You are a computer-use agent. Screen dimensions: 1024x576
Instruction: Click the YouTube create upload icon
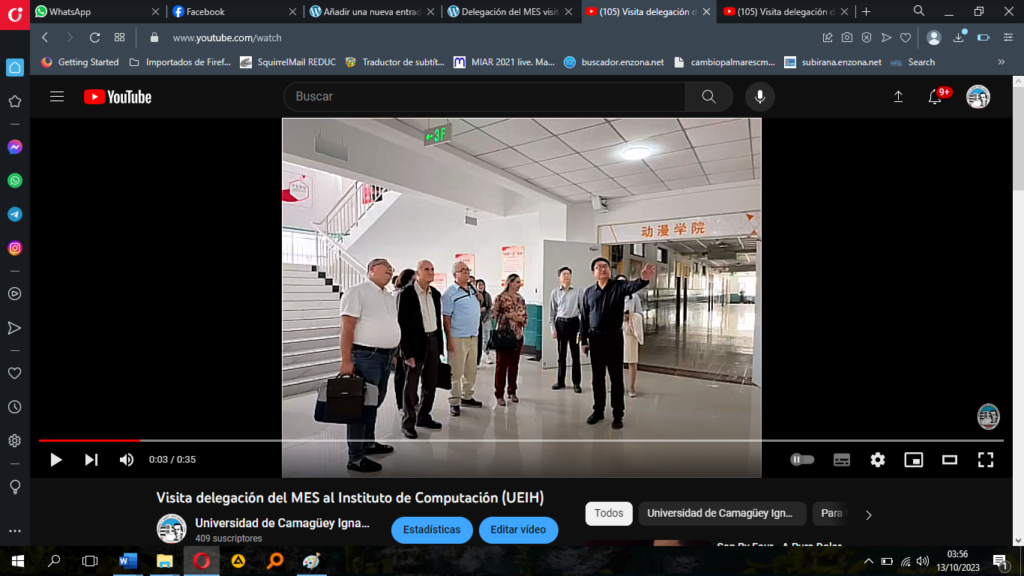point(898,97)
